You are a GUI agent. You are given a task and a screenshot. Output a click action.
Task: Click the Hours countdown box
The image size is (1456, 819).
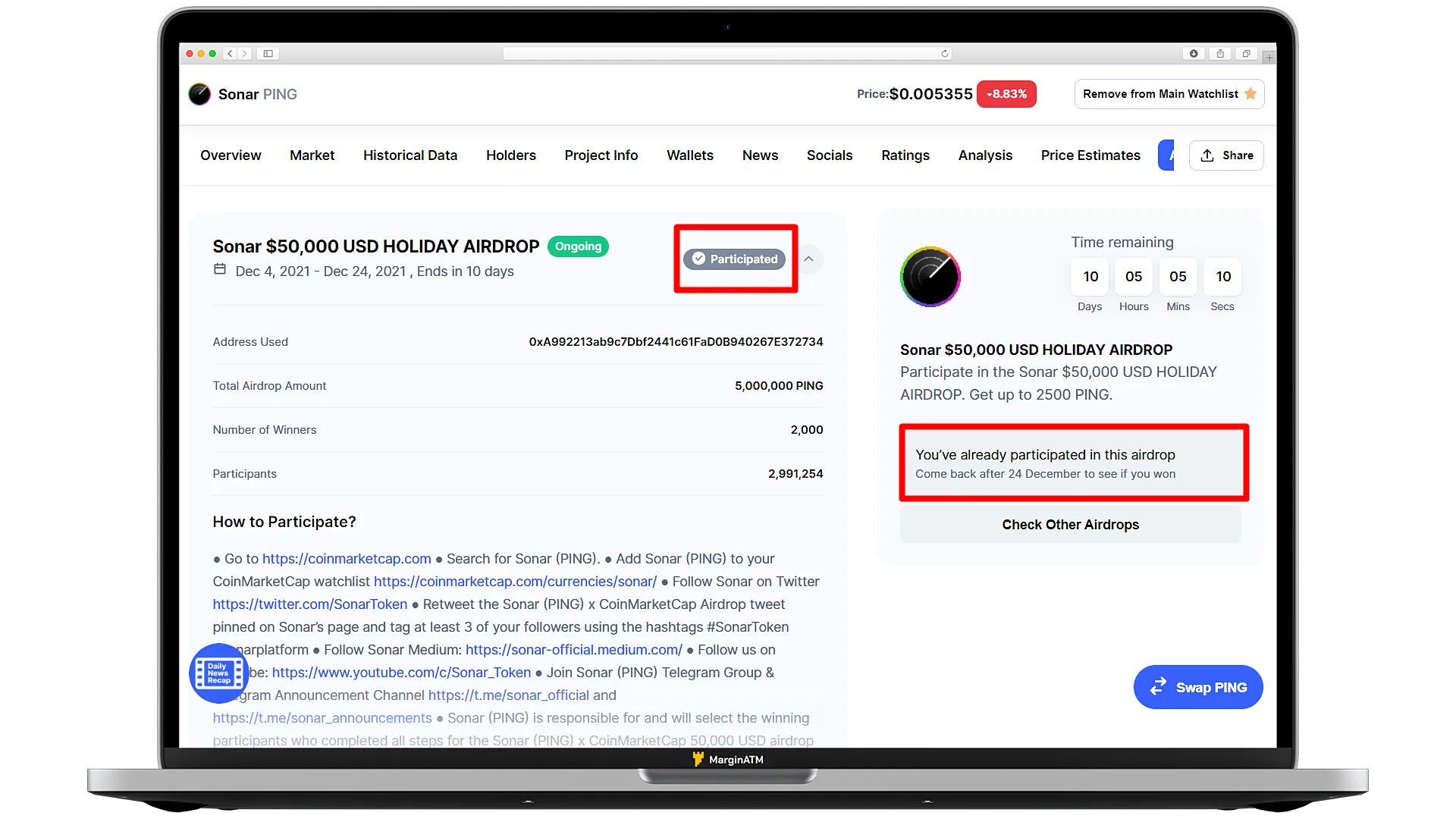1134,277
